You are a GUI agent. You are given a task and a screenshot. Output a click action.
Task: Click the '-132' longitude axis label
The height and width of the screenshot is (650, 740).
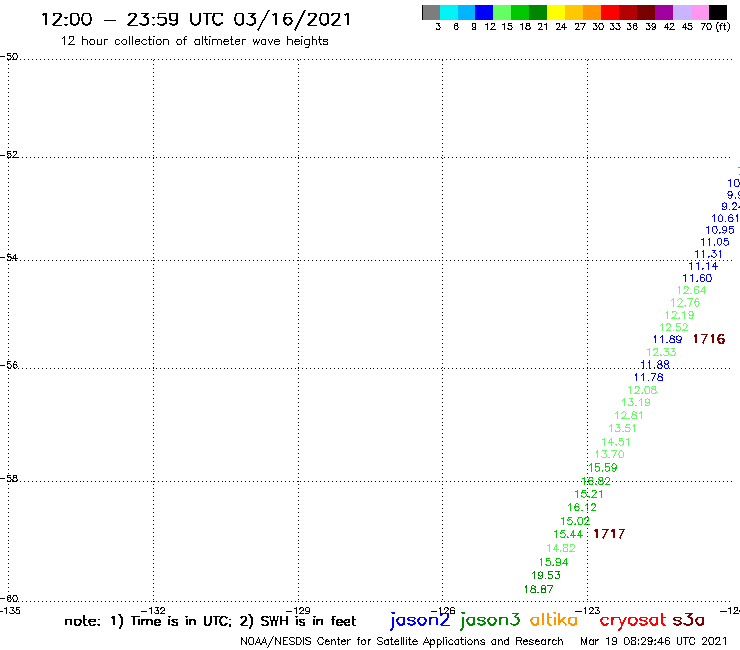(x=153, y=611)
